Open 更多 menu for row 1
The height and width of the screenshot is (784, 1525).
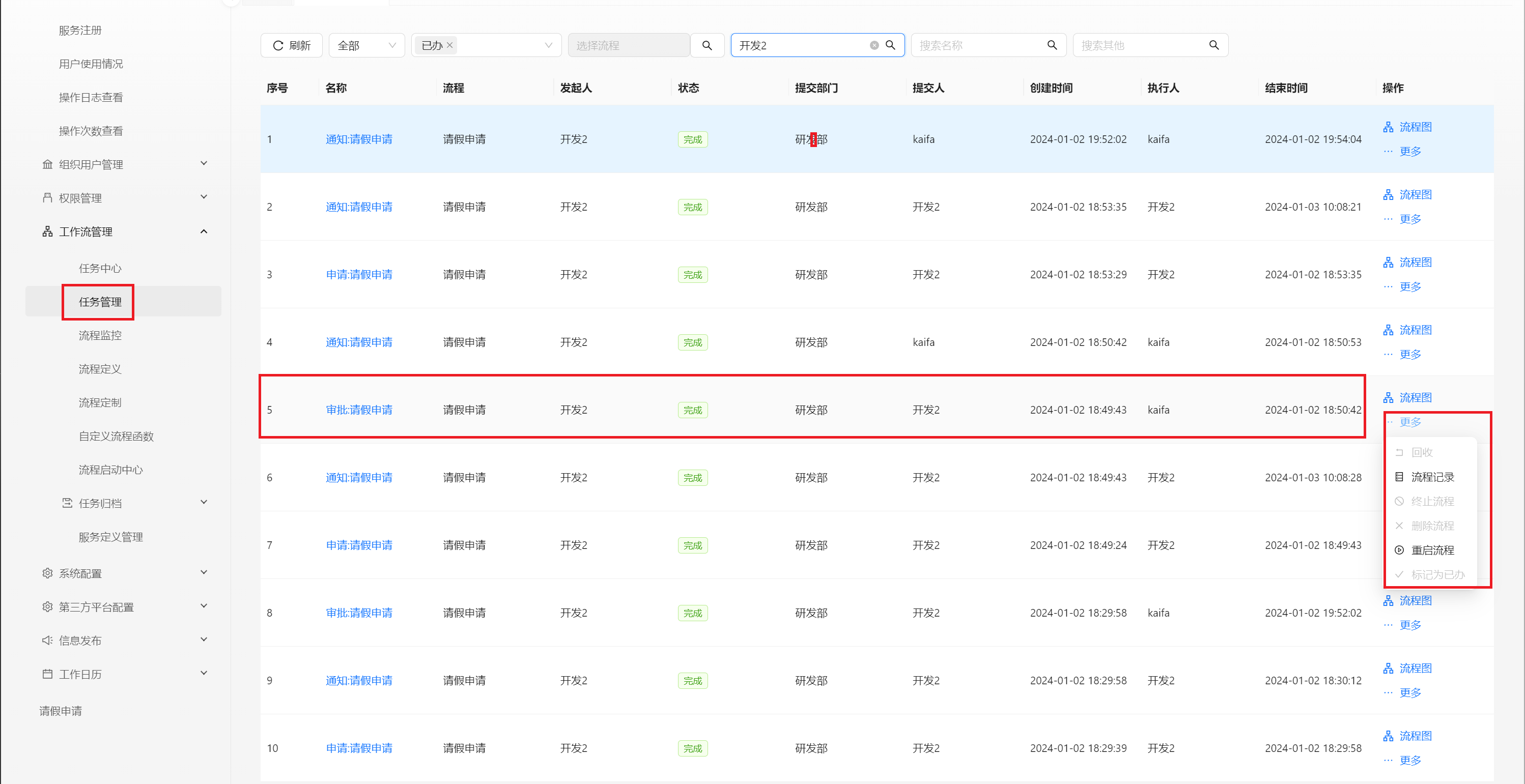[1402, 152]
